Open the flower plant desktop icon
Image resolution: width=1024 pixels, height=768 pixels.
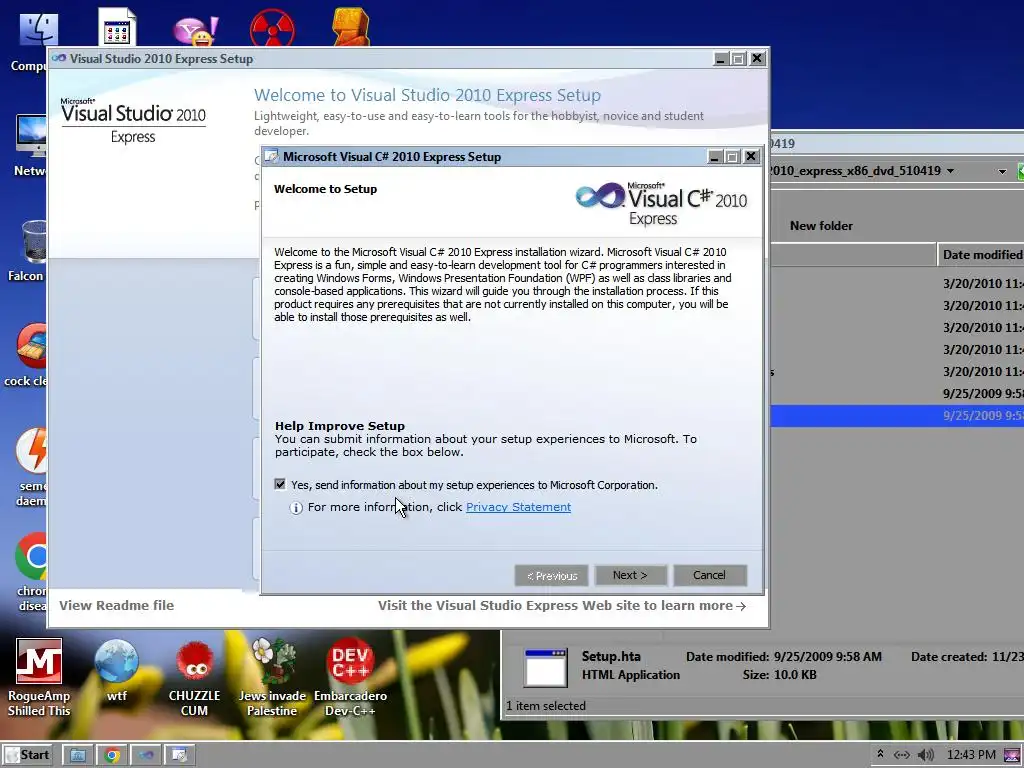tap(272, 677)
